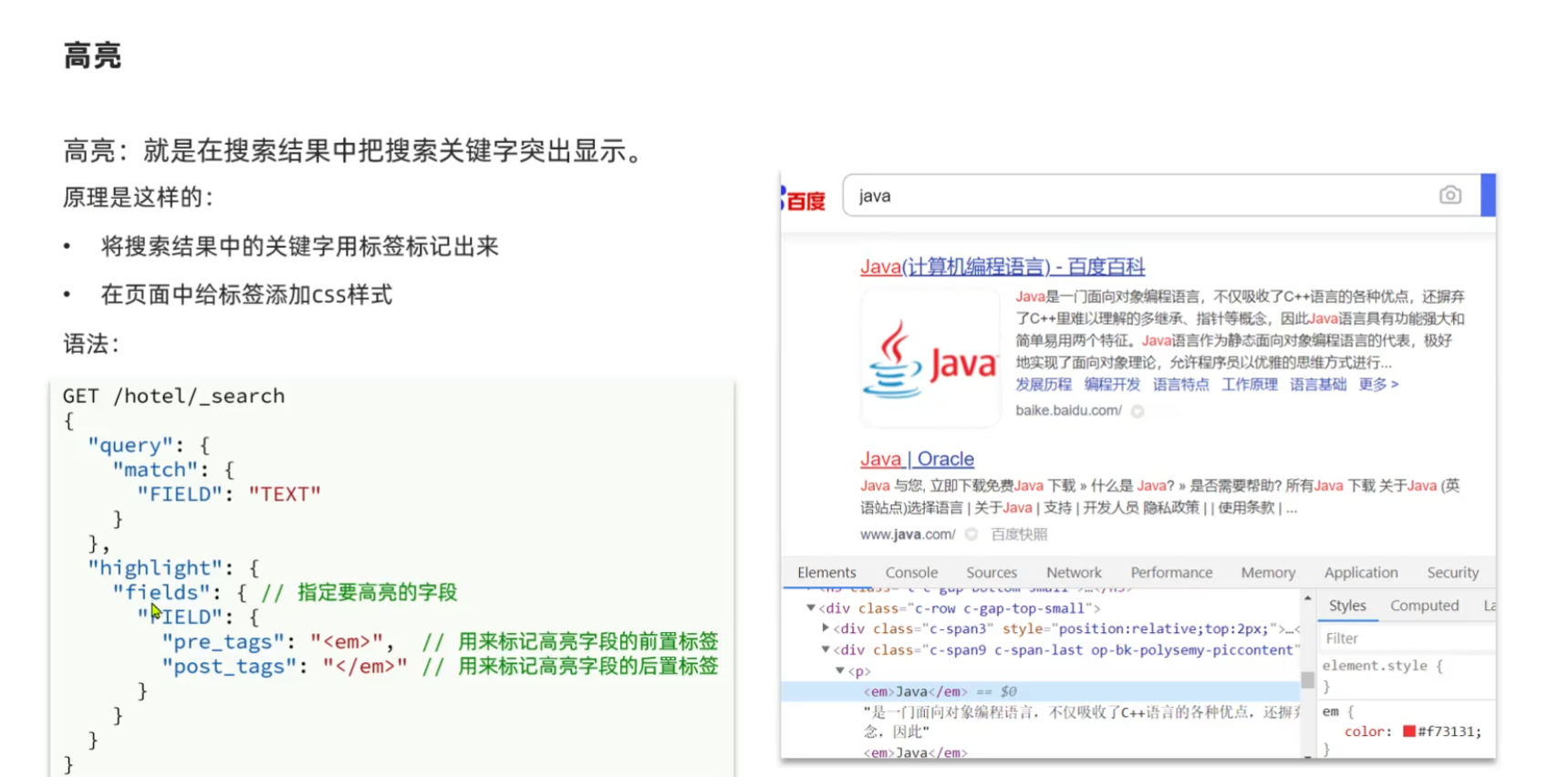Click the icon beside www.java.com

[971, 534]
